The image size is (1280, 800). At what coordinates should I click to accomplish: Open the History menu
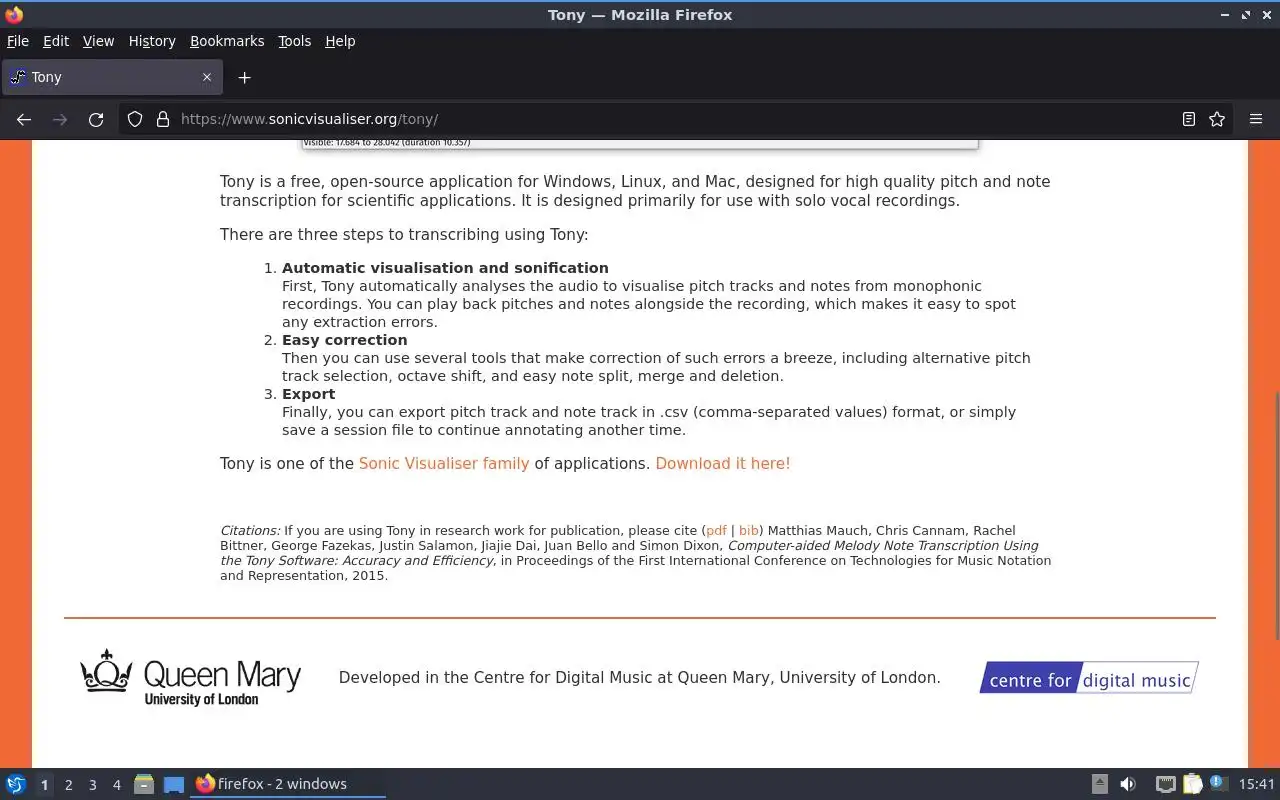click(x=152, y=41)
